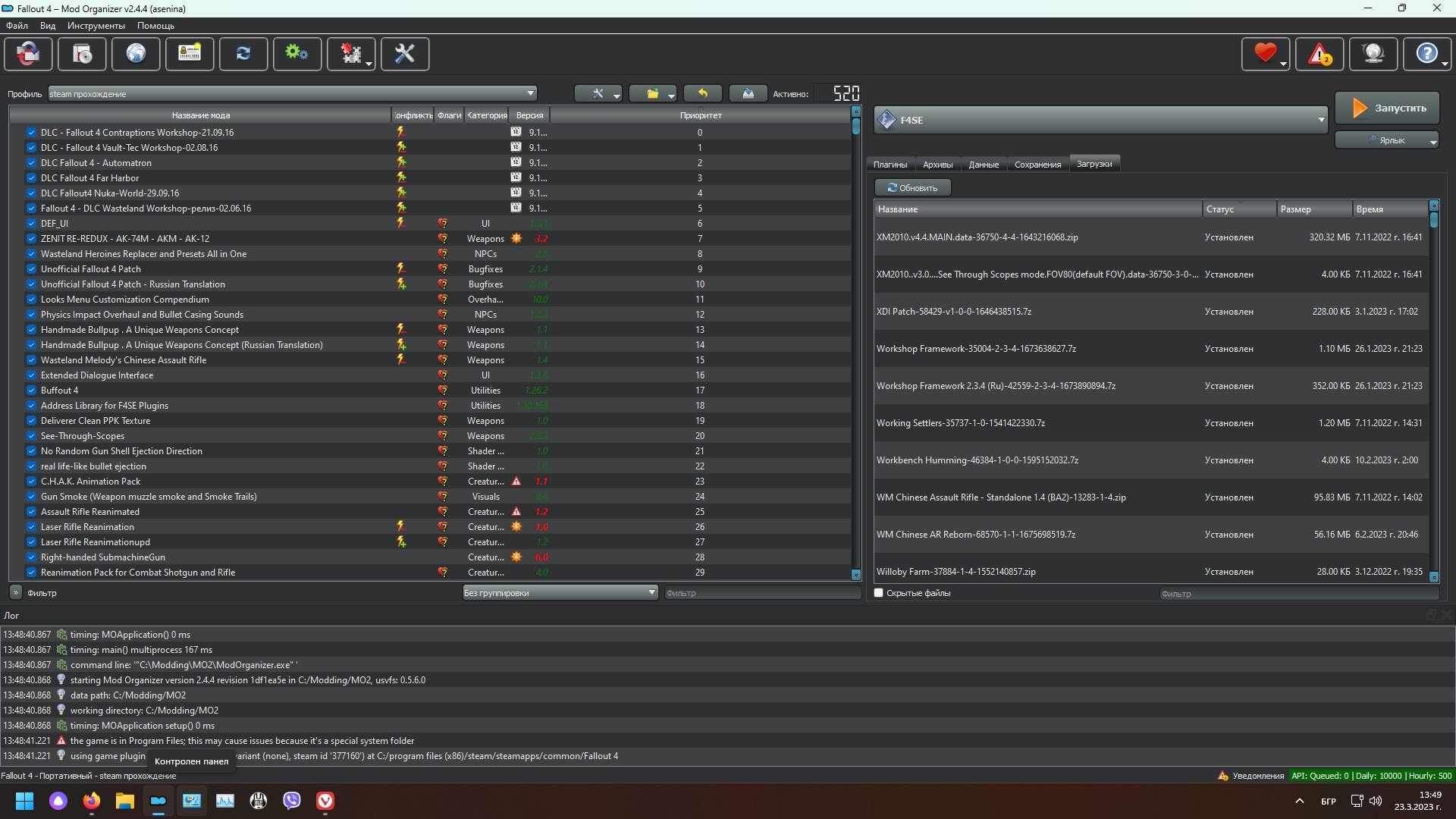Screen dimensions: 1456x819
Task: Open Firefox from the Windows taskbar
Action: tap(92, 801)
